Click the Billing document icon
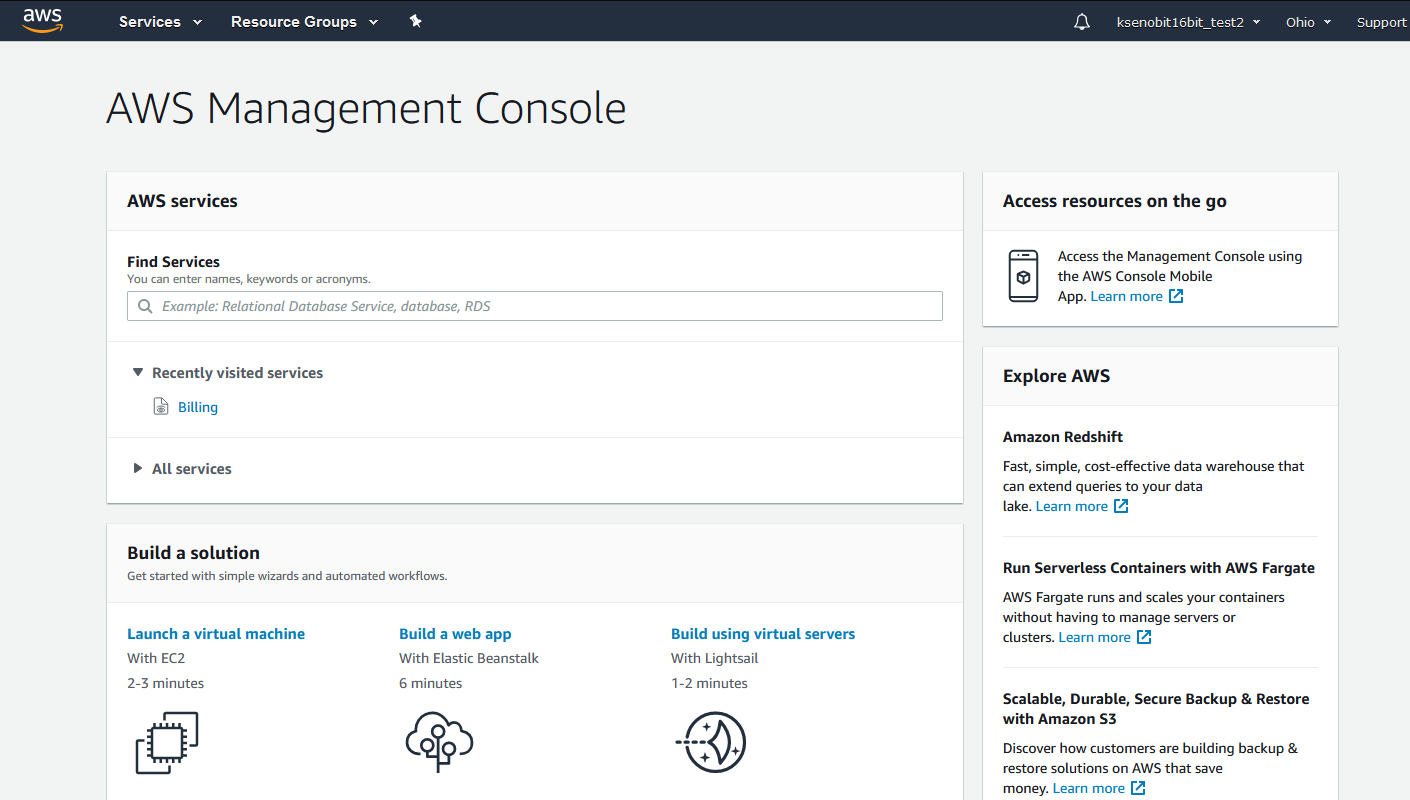This screenshot has height=800, width=1410. (161, 407)
